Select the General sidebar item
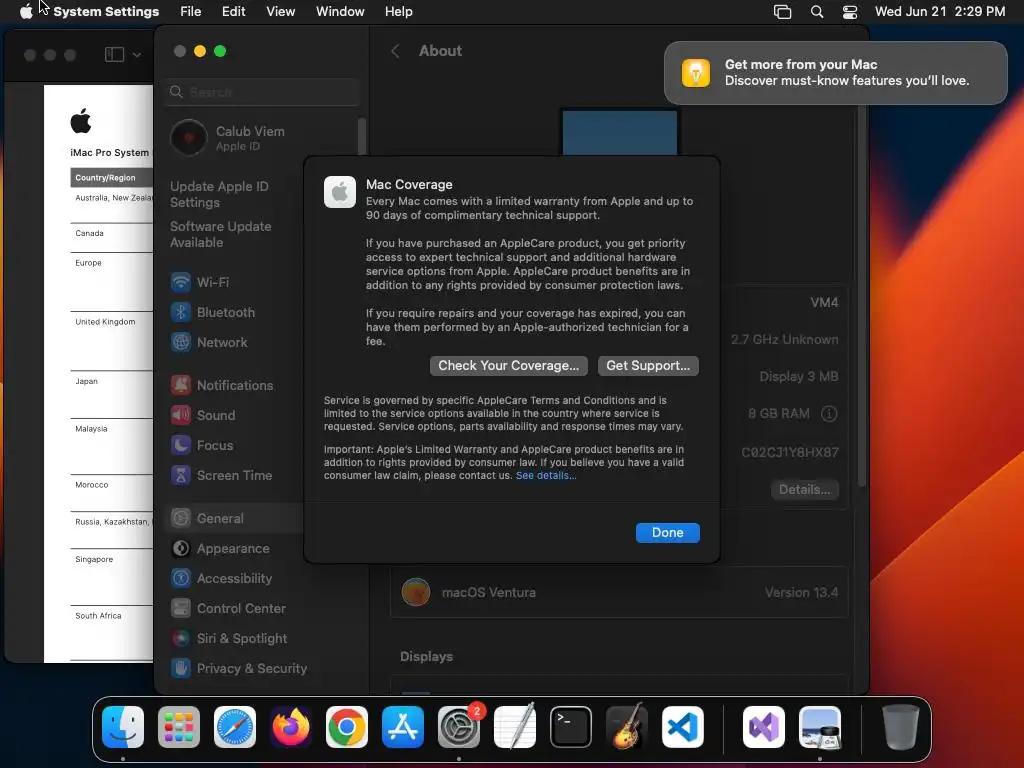 click(232, 519)
